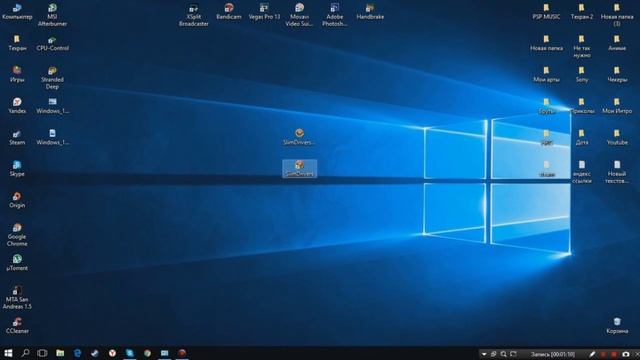The height and width of the screenshot is (360, 640).
Task: Select the Movavi Video Suite shortcut
Action: point(299,15)
